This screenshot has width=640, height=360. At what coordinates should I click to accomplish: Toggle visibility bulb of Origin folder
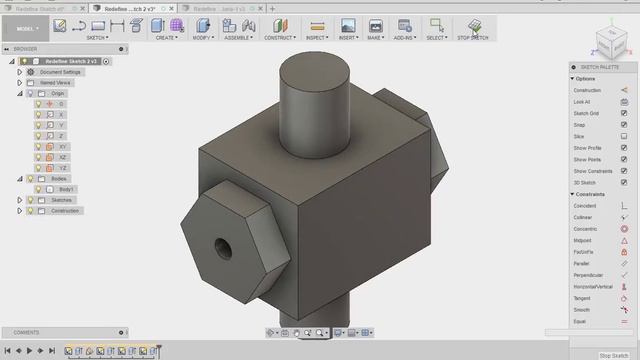[30, 93]
